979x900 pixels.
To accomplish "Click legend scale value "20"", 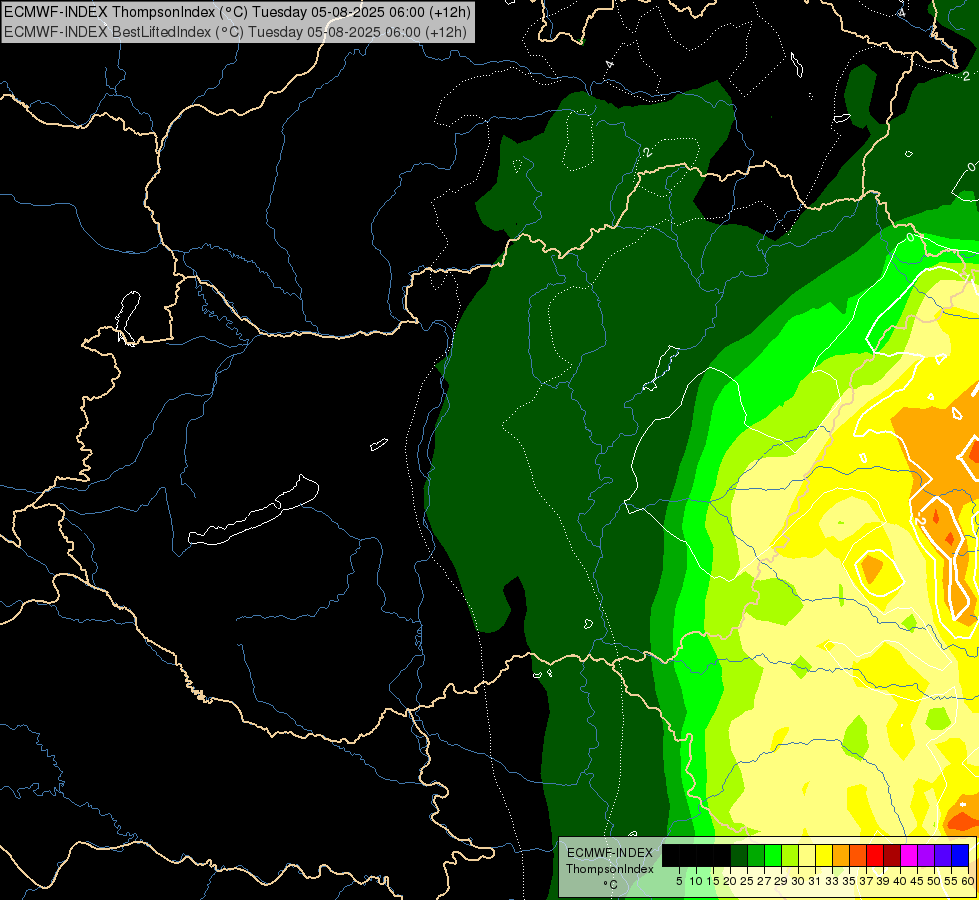I will coord(730,881).
